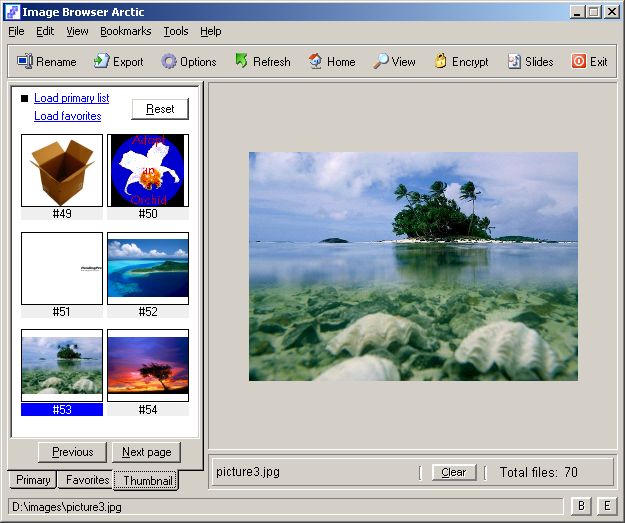This screenshot has height=523, width=625.
Task: Click the red Exit icon
Action: (x=578, y=61)
